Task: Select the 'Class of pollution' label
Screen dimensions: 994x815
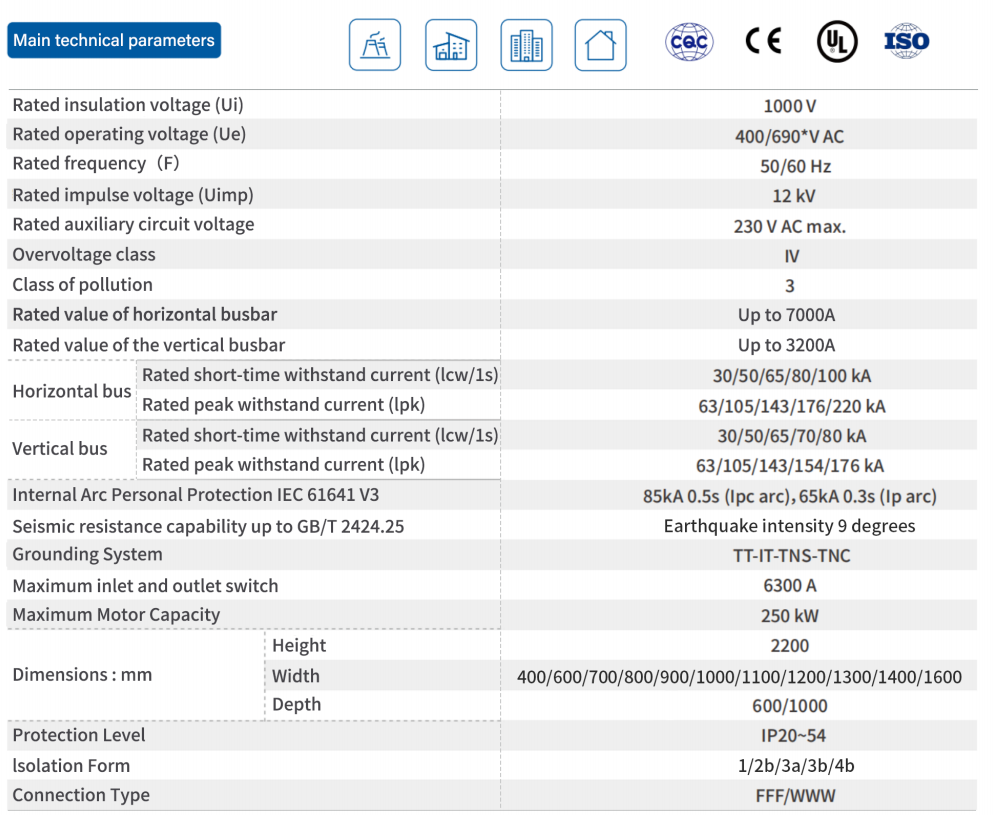Action: (83, 285)
